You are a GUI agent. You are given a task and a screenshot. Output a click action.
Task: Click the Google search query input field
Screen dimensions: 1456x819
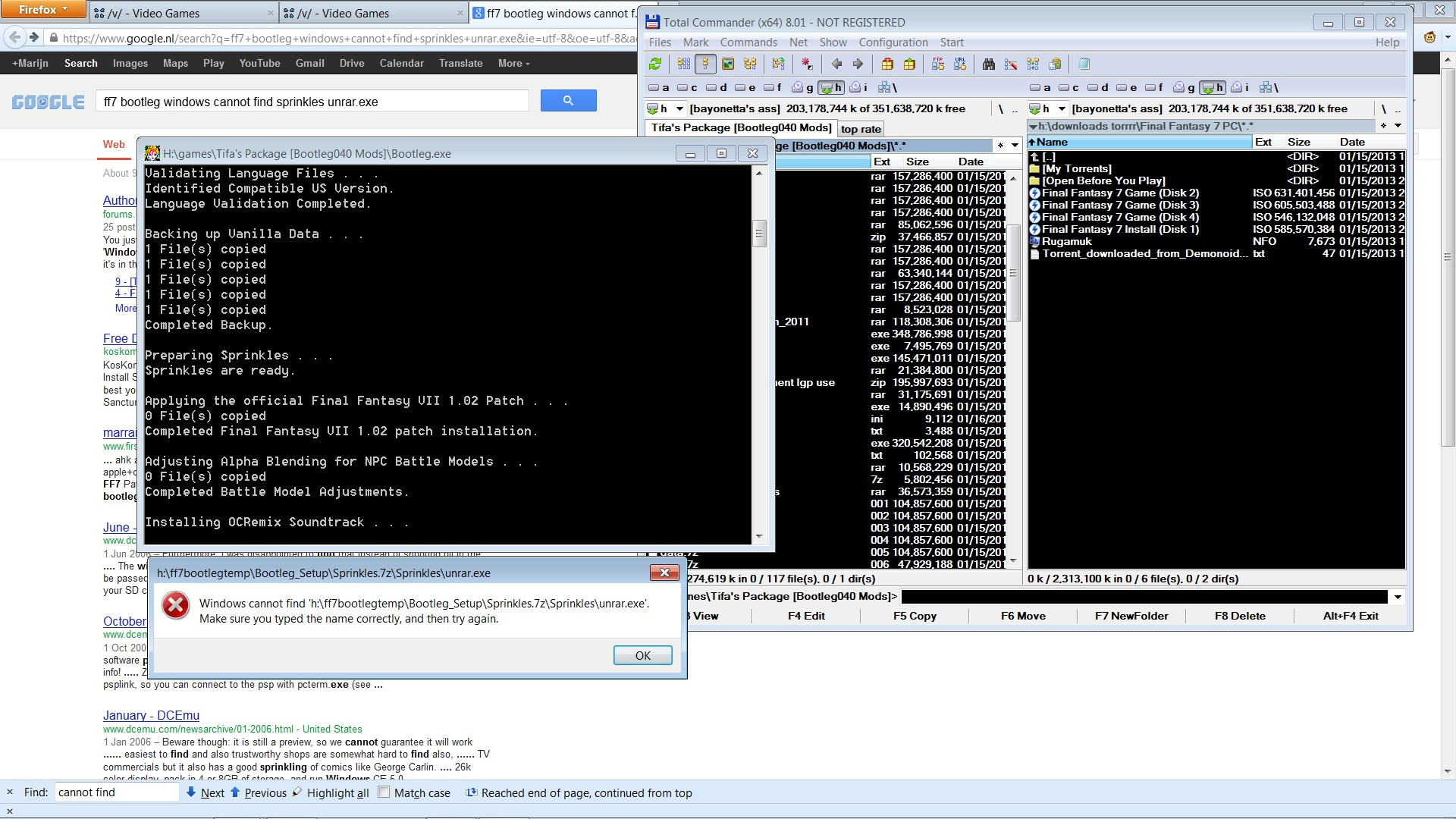click(x=312, y=102)
